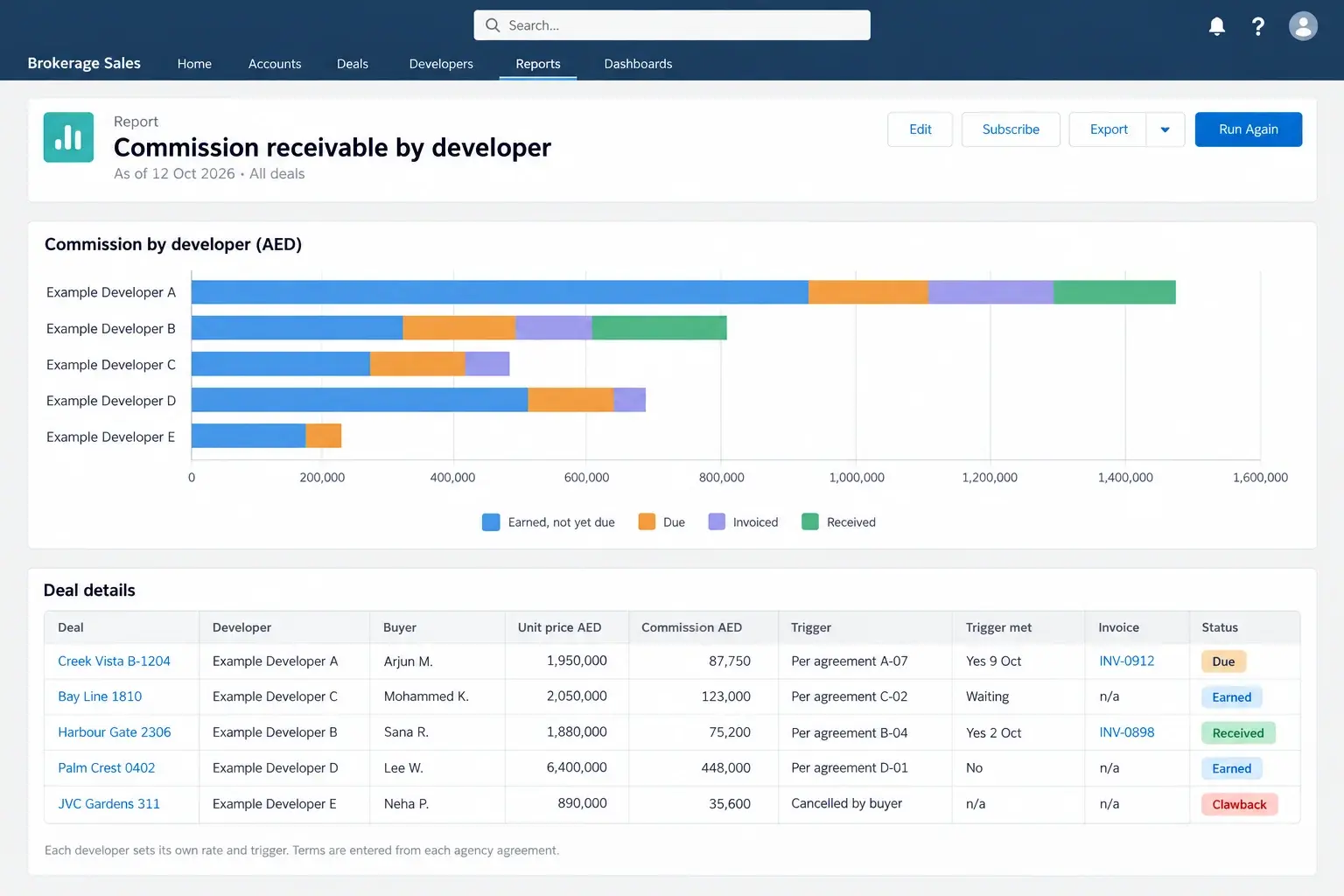
Task: Focus the Search input field
Action: point(672,25)
